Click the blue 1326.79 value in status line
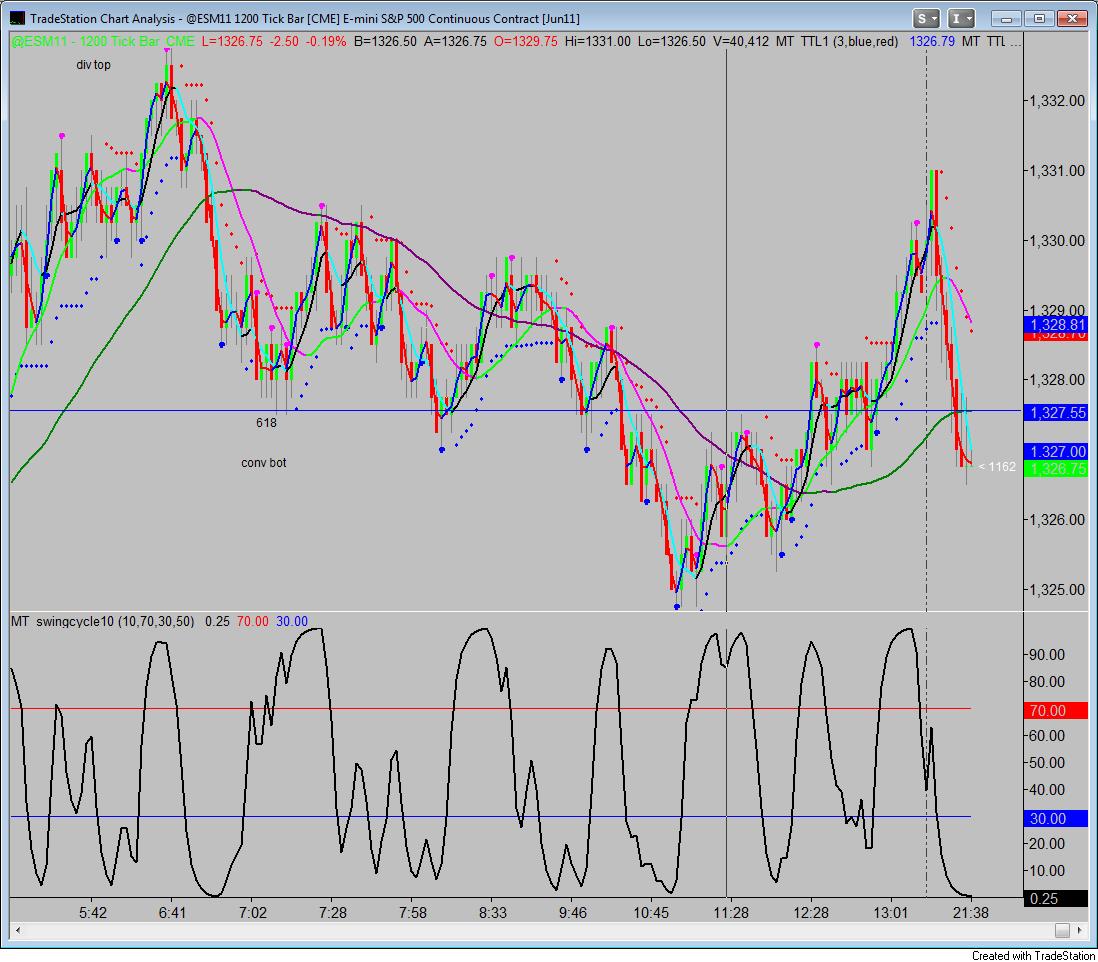Screen dimensions: 1098x962 point(932,41)
